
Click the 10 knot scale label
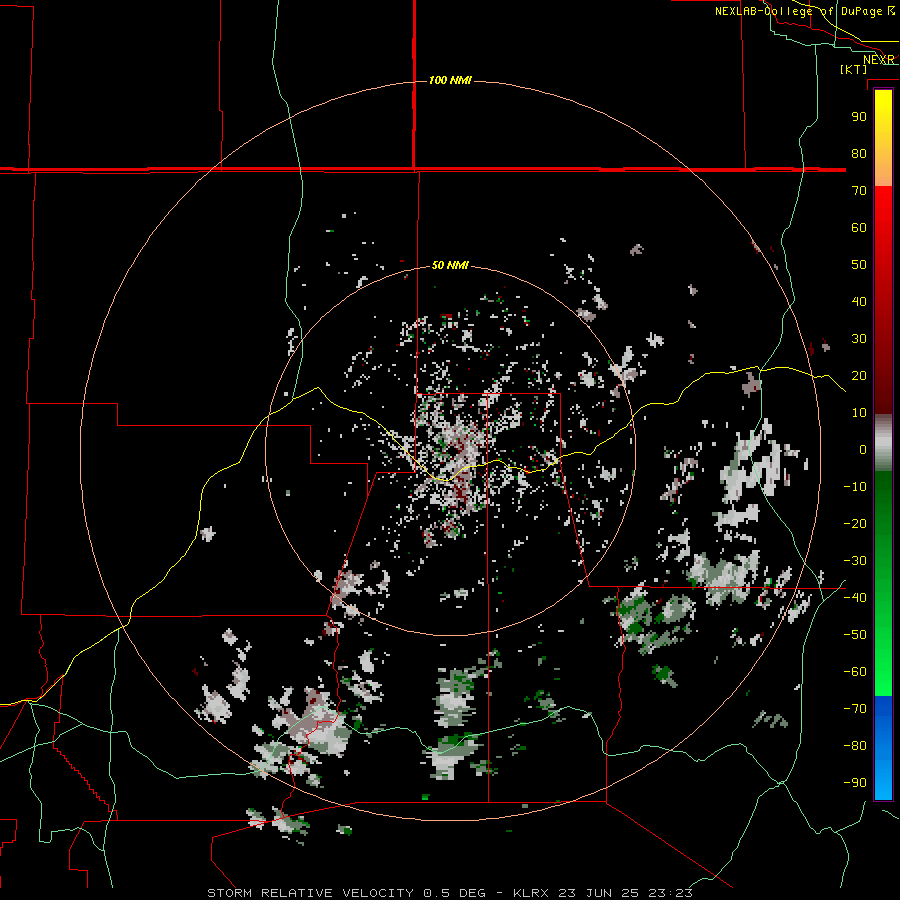[x=859, y=413]
